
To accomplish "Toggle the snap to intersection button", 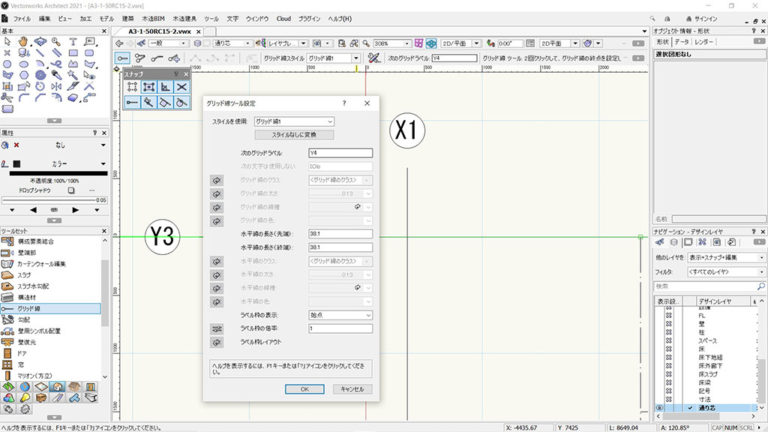I will pyautogui.click(x=180, y=87).
